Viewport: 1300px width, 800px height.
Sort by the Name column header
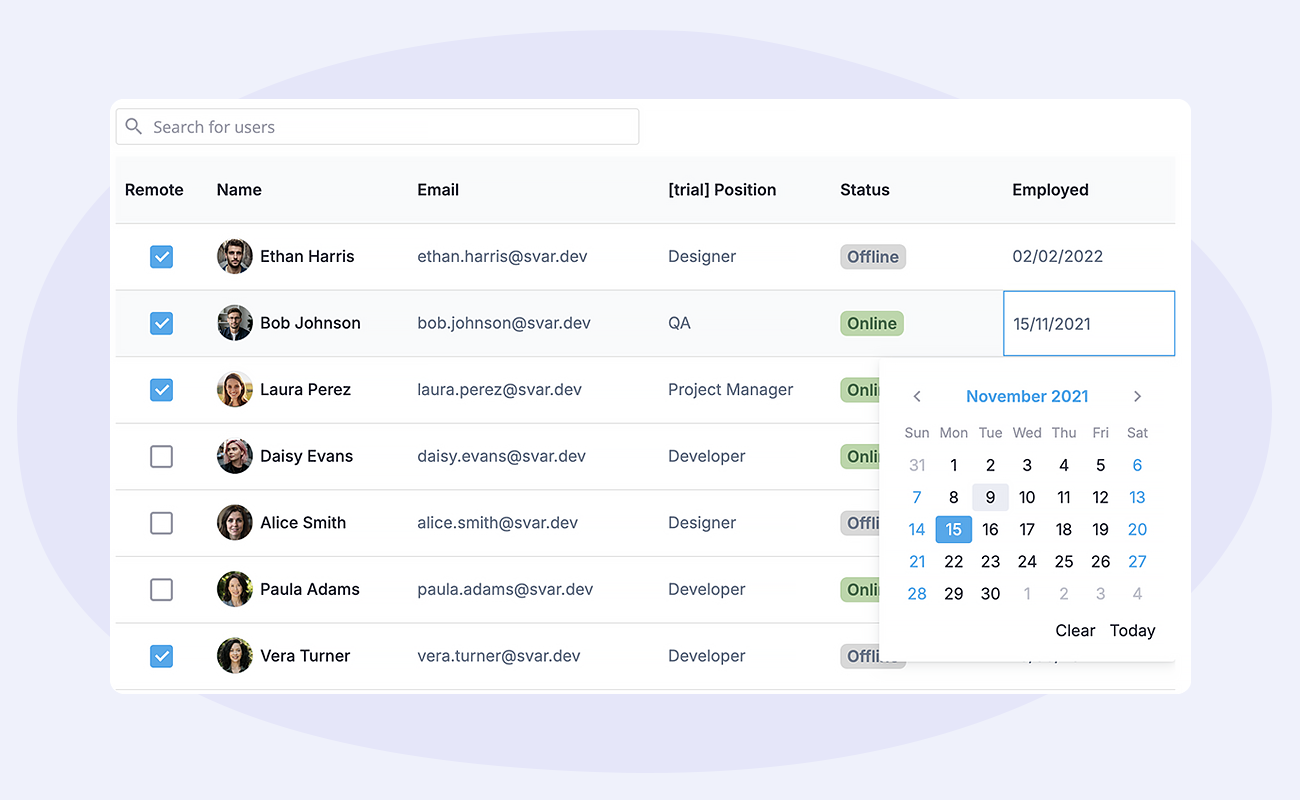coord(239,190)
